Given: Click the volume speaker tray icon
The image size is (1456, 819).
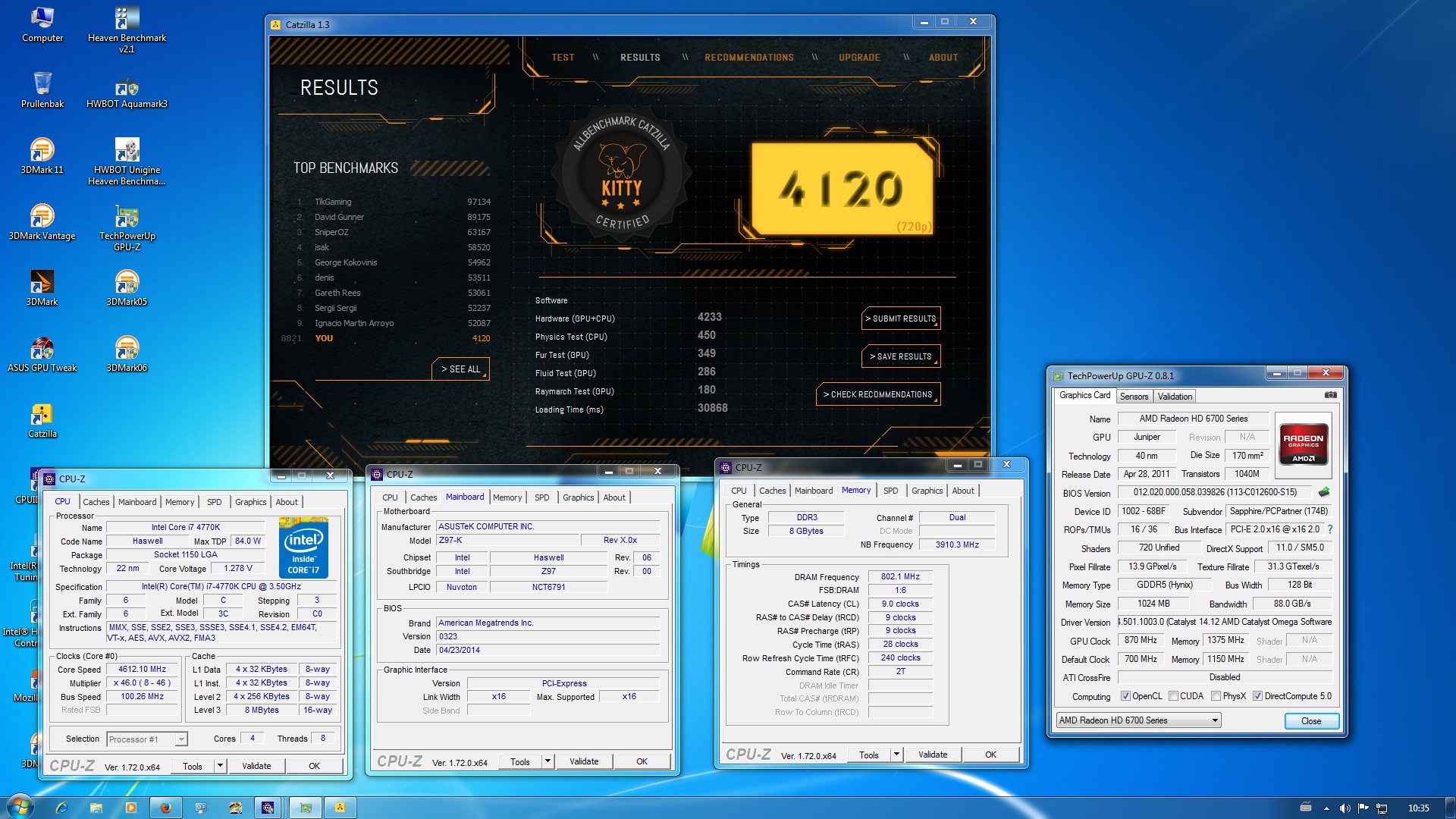Looking at the screenshot, I should (x=1345, y=808).
